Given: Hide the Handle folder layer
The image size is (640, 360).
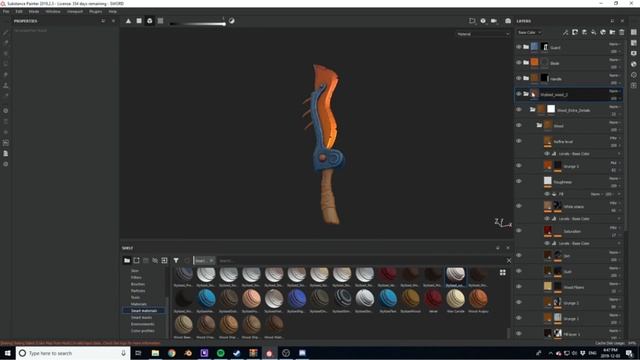Looking at the screenshot, I should pos(518,78).
